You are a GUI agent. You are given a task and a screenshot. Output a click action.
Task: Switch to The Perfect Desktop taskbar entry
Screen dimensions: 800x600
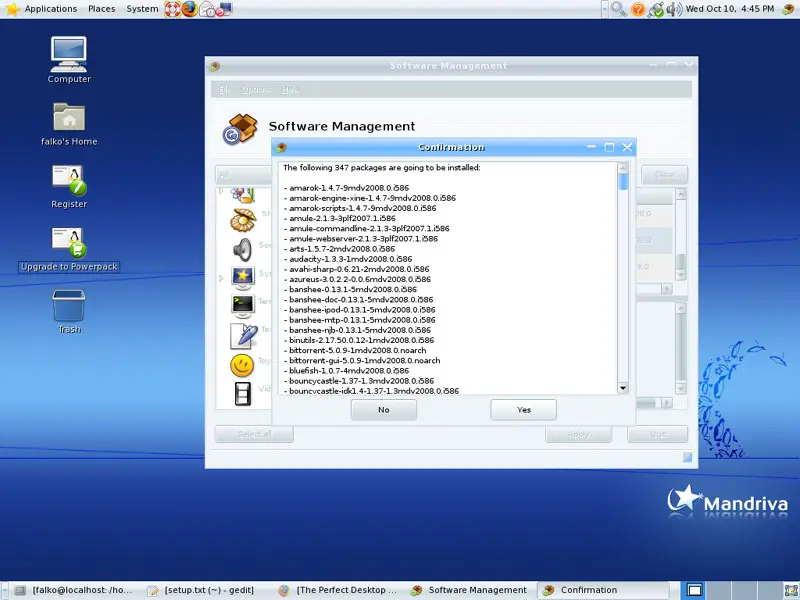(x=338, y=590)
